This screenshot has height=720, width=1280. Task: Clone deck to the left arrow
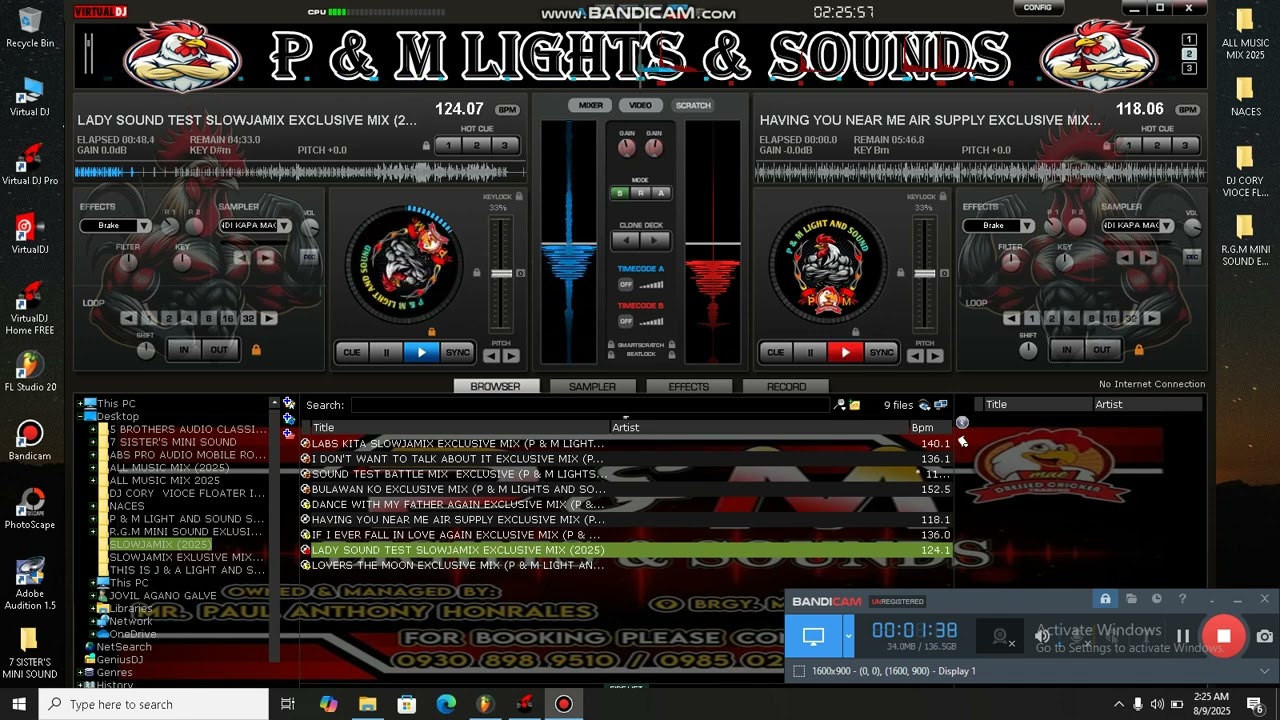(x=626, y=240)
